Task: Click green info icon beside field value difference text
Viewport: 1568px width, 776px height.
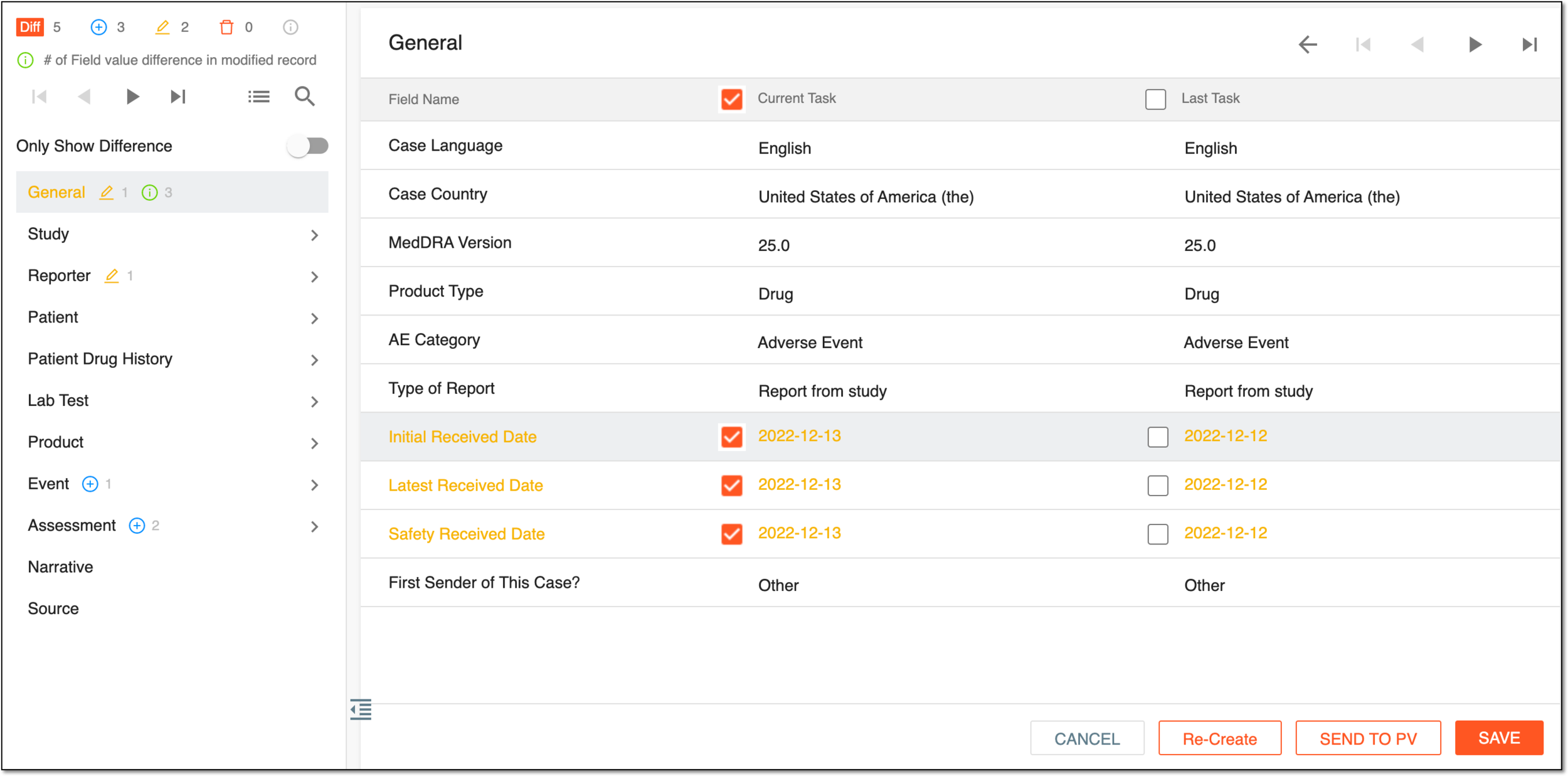Action: 25,60
